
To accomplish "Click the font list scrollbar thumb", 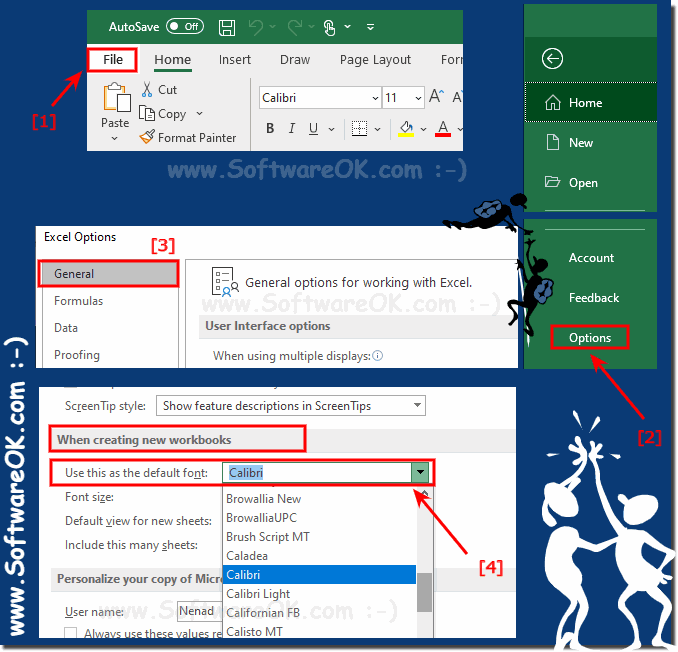I will (424, 592).
